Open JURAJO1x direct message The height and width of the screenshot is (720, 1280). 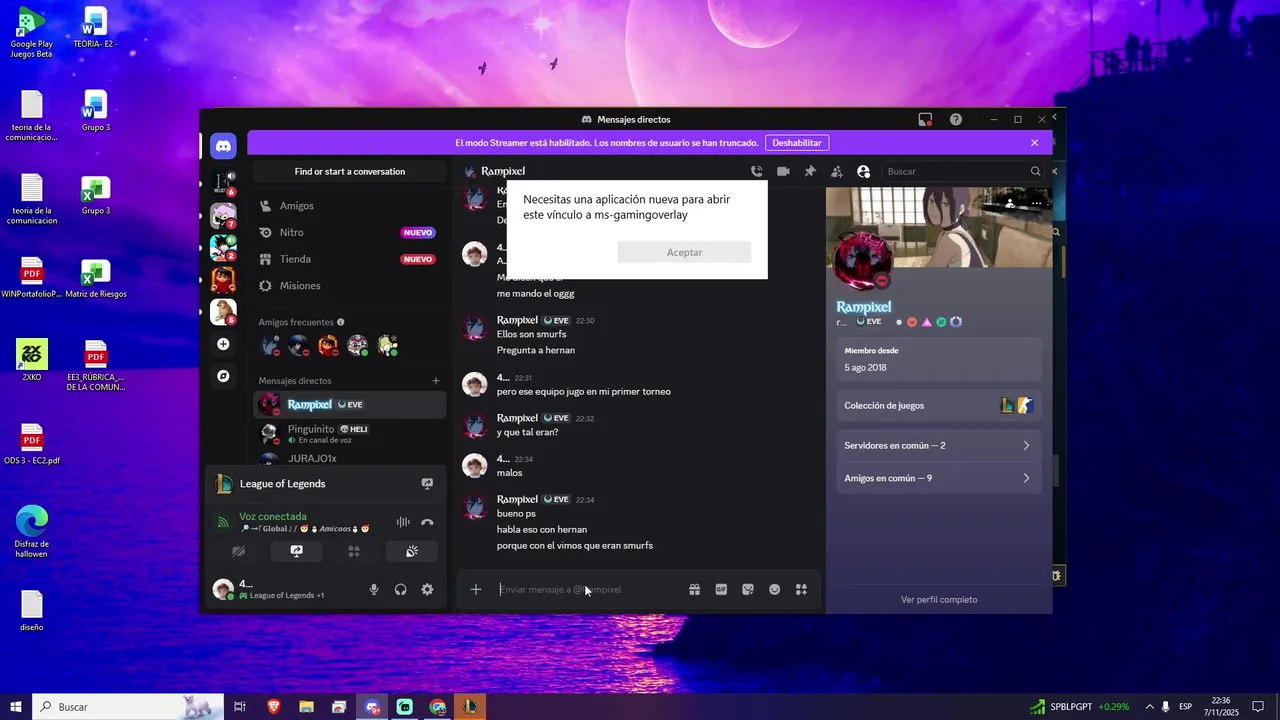pos(350,459)
